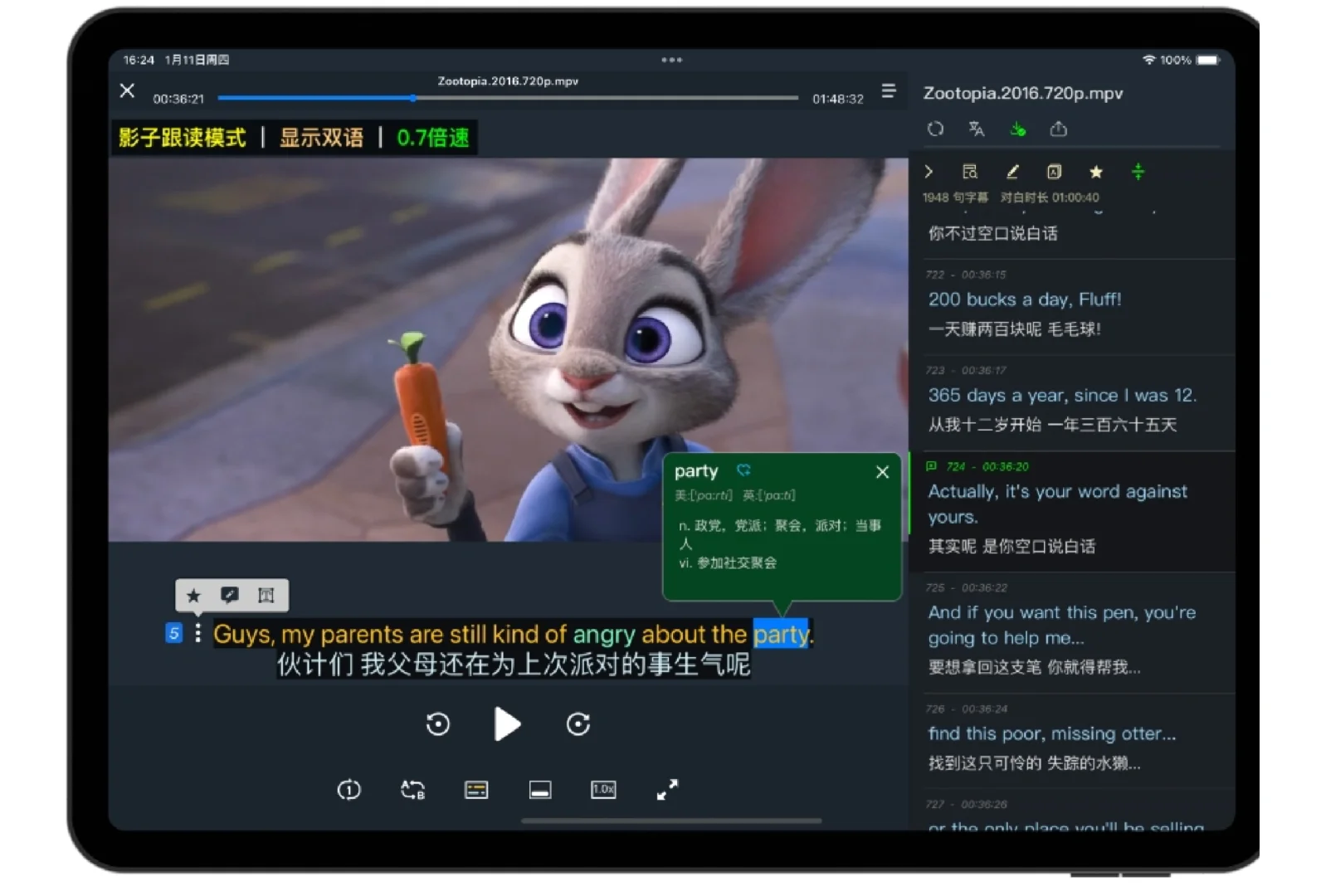Toggle bilingual subtitle display icon
The height and width of the screenshot is (896, 1321).
476,790
